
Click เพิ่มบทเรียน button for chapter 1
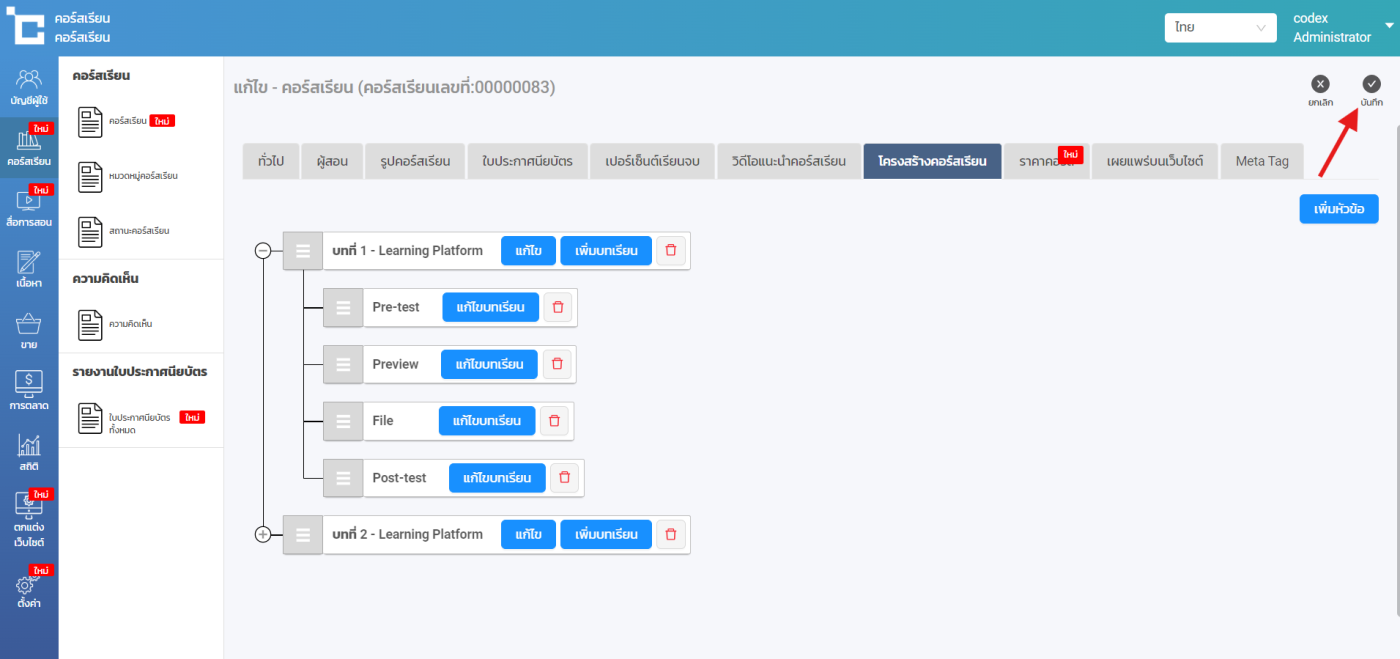606,251
